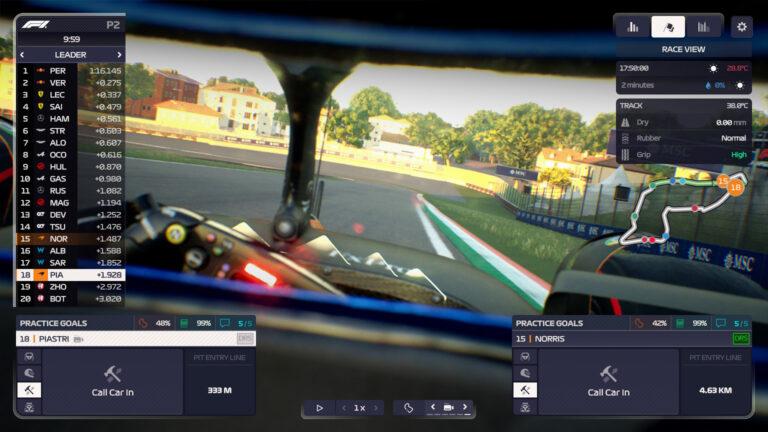Viewport: 768px width, 432px height.
Task: Select VER row in timing tower
Action: 71,83
